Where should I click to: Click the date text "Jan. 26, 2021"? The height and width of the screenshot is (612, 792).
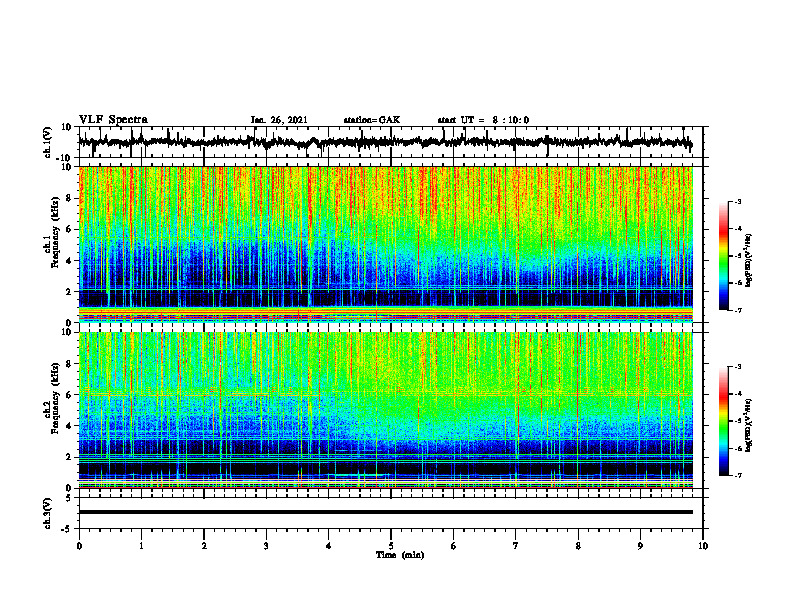click(279, 120)
